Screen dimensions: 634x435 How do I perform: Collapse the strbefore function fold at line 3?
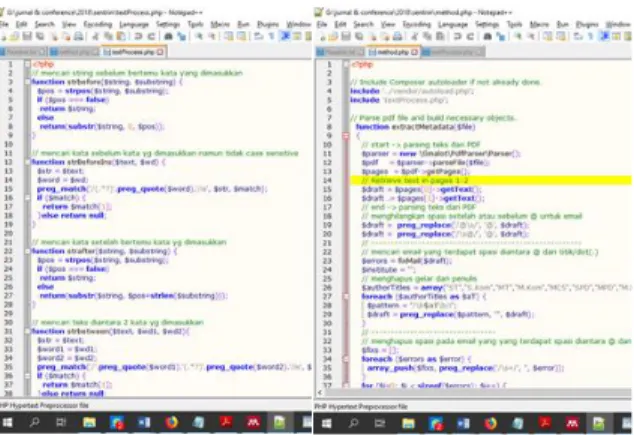pyautogui.click(x=27, y=82)
